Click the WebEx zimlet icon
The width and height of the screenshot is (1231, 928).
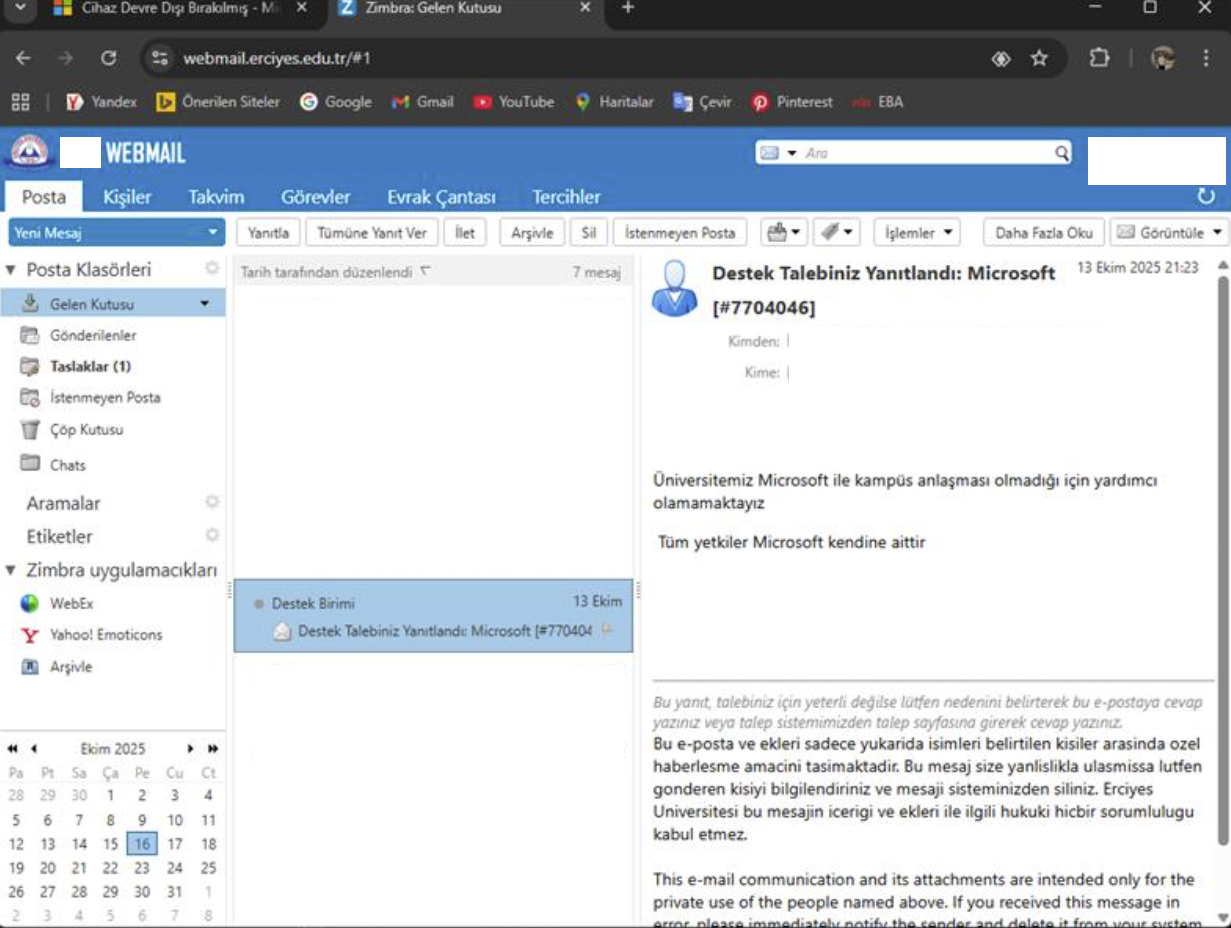pos(31,603)
